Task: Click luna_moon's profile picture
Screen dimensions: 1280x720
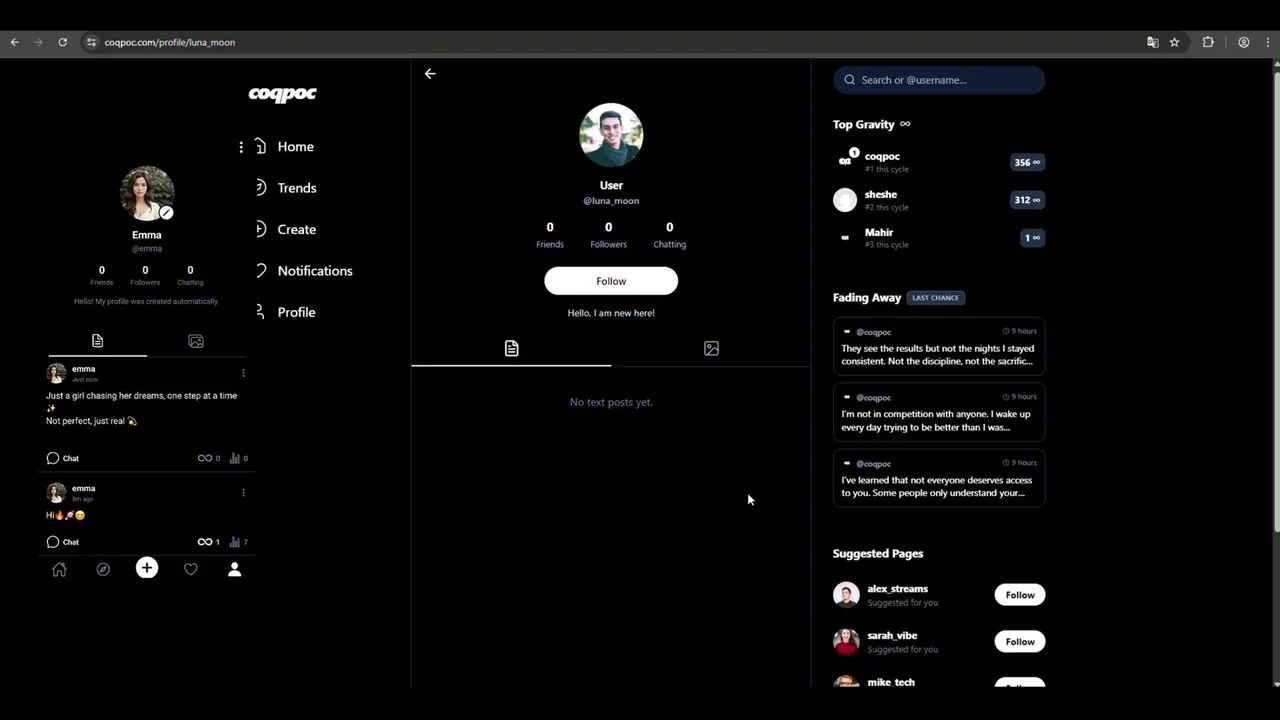Action: click(611, 135)
